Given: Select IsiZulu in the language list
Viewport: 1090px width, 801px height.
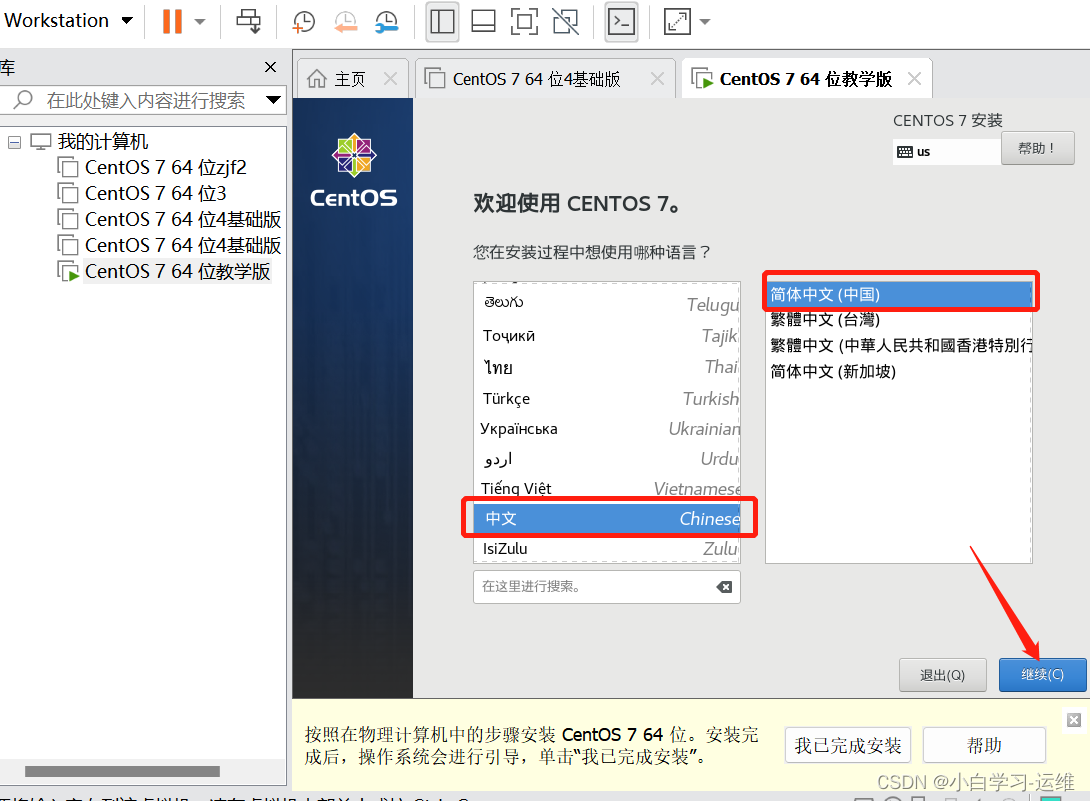Looking at the screenshot, I should point(607,549).
